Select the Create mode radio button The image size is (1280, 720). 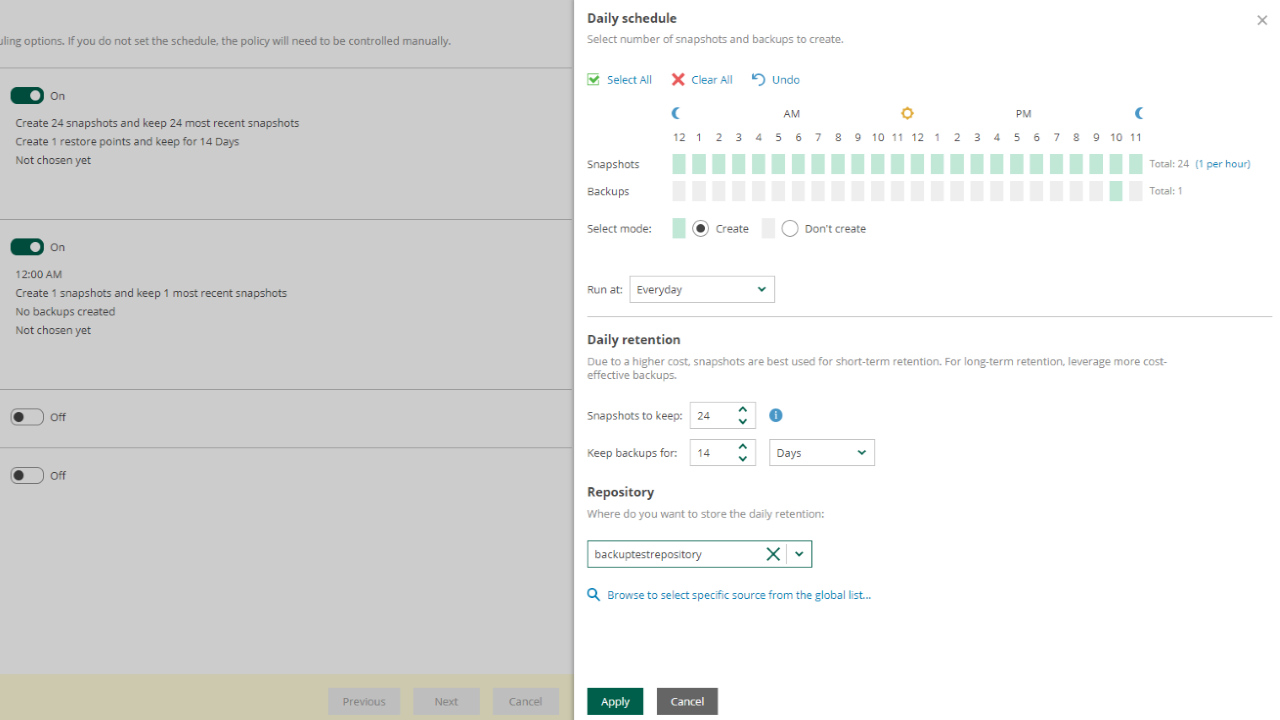pos(701,229)
